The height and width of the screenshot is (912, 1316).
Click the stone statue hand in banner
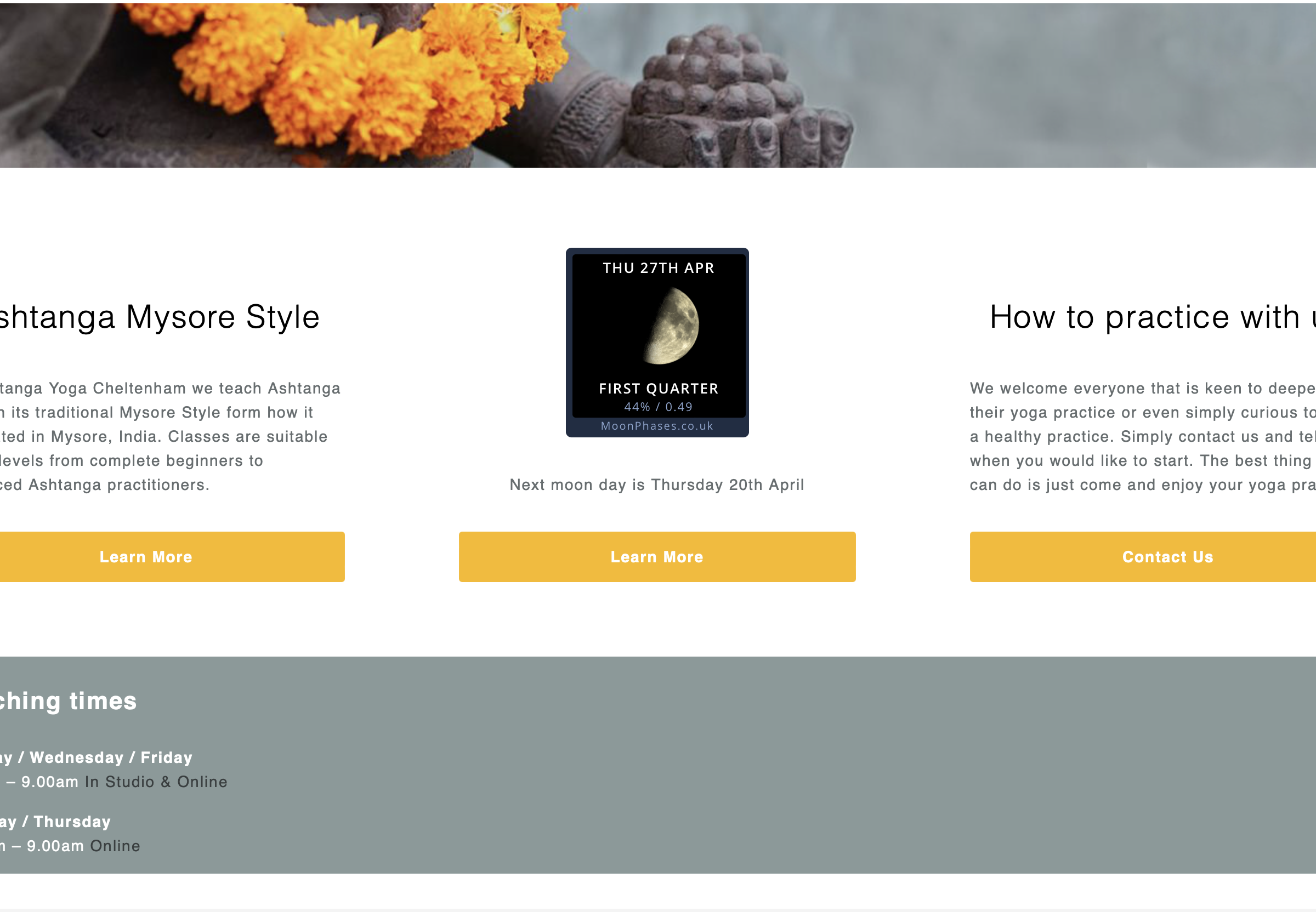coord(738,97)
